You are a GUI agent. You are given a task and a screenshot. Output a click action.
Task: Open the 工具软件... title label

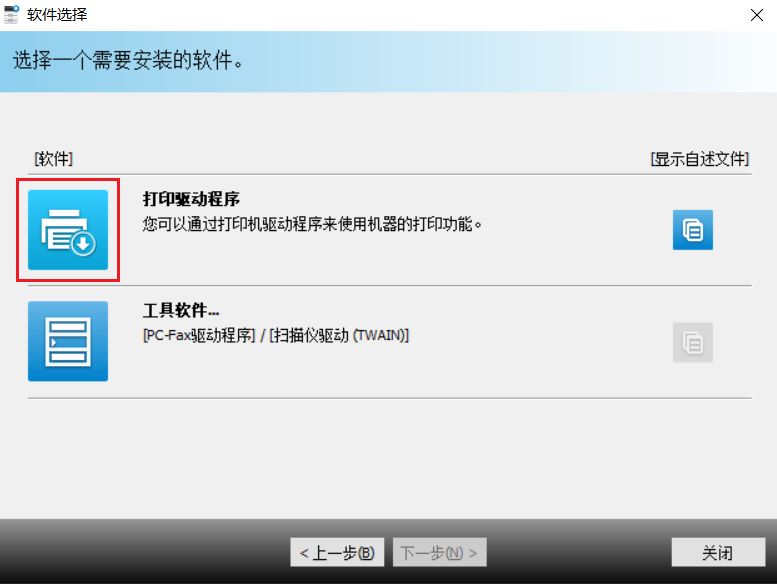point(181,311)
